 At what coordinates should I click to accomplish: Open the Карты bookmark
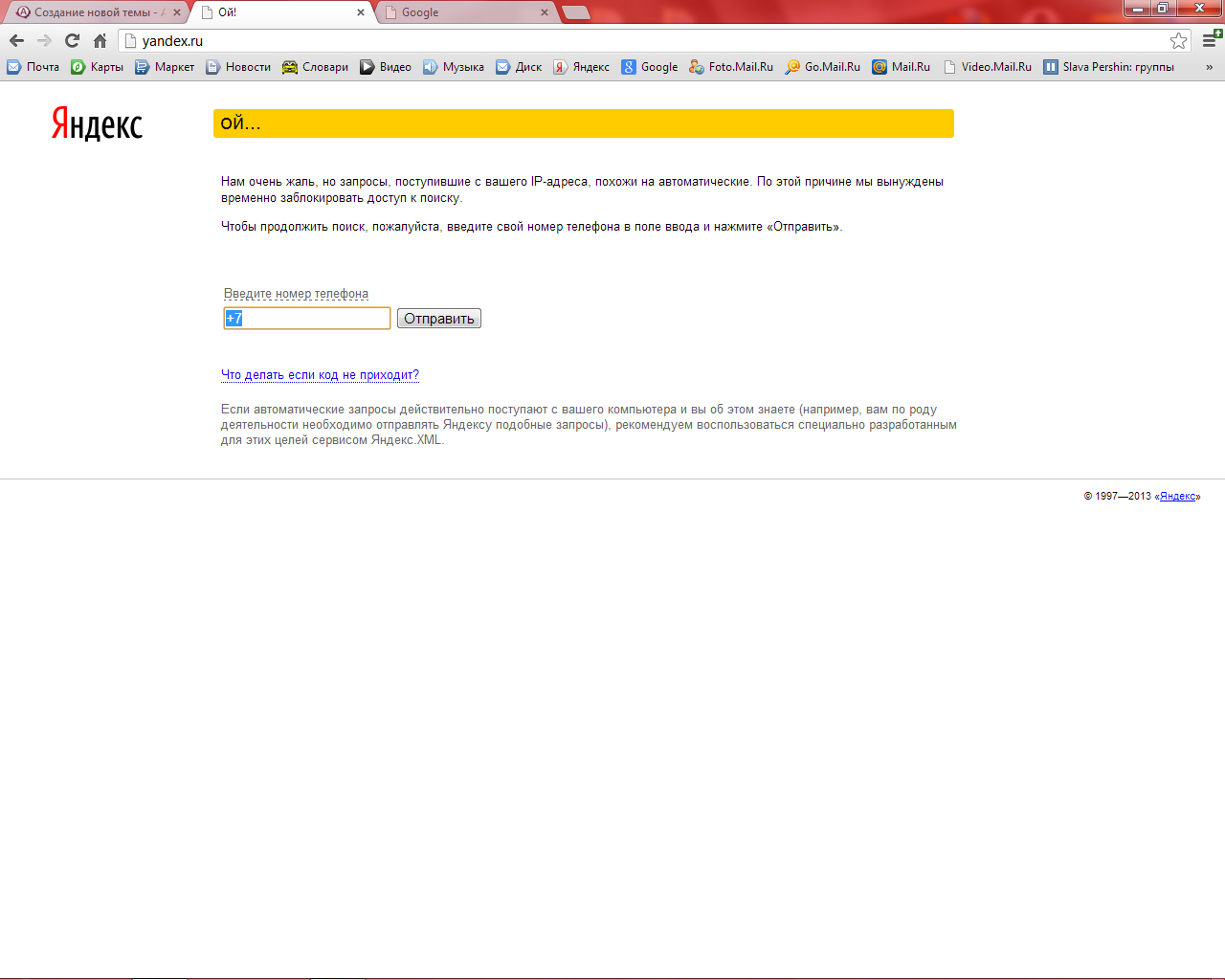coord(98,67)
